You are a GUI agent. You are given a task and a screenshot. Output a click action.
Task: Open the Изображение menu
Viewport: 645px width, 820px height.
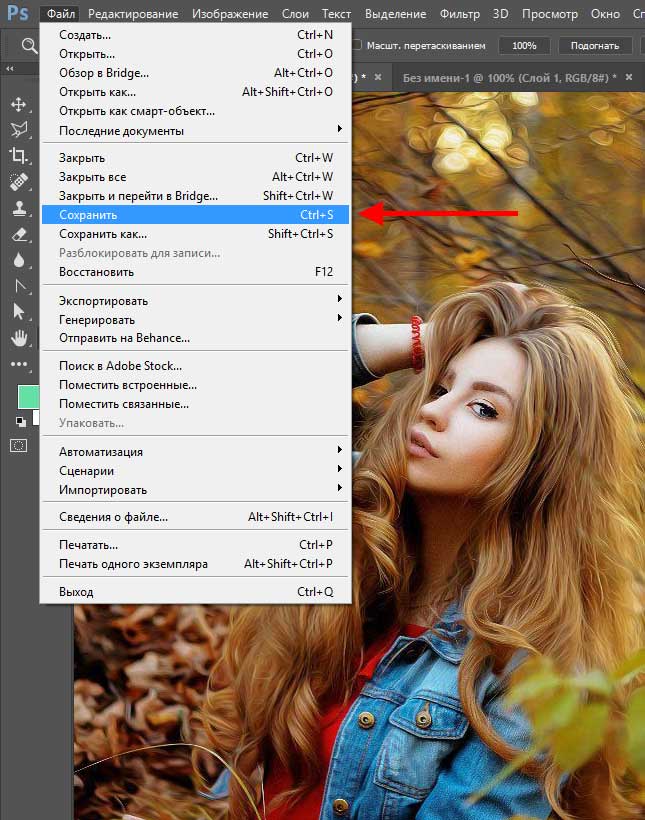click(230, 14)
